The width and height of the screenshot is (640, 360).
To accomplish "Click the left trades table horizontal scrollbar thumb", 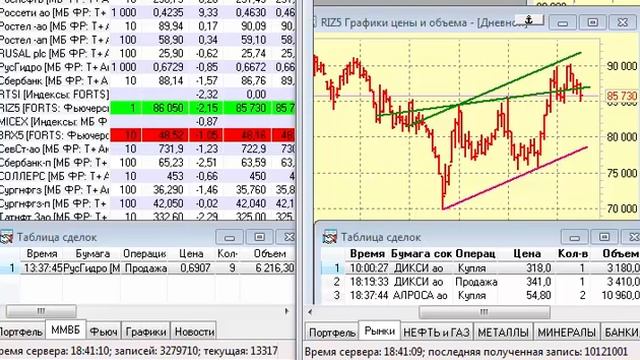I will pyautogui.click(x=41, y=311).
